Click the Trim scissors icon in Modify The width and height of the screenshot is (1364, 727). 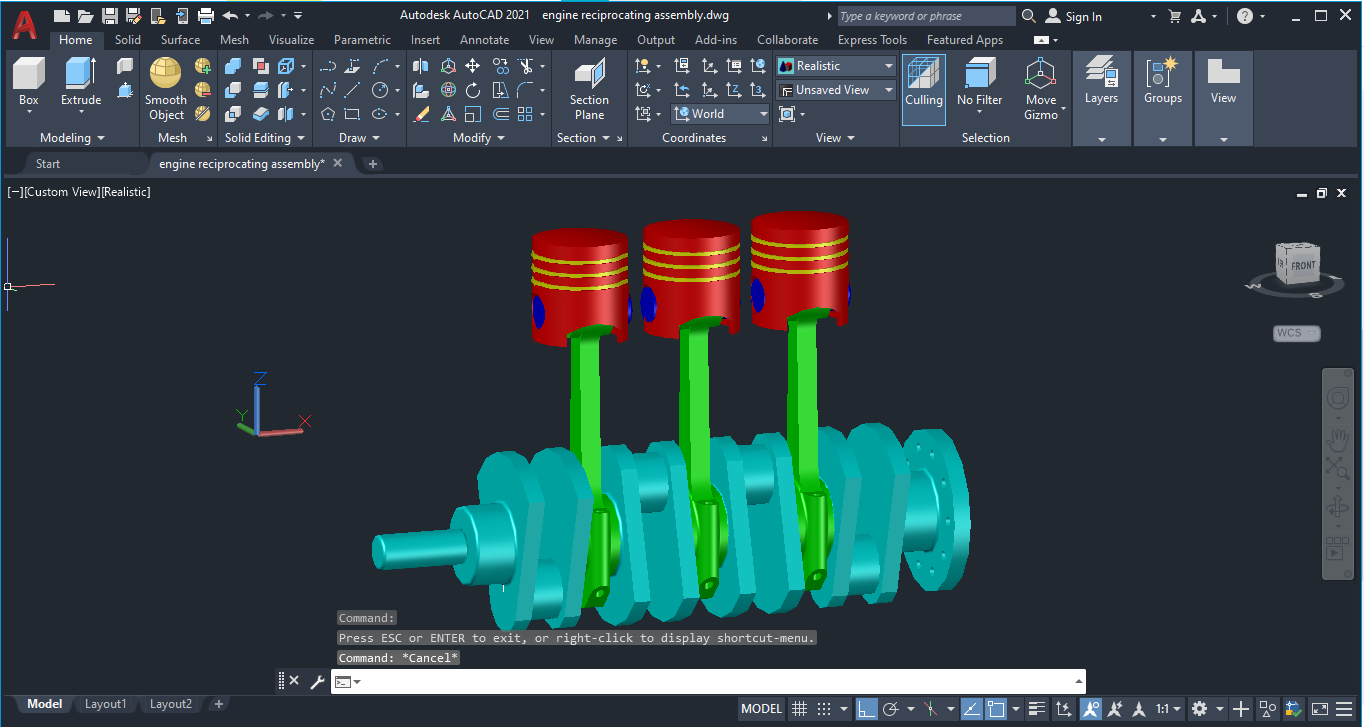pyautogui.click(x=526, y=66)
